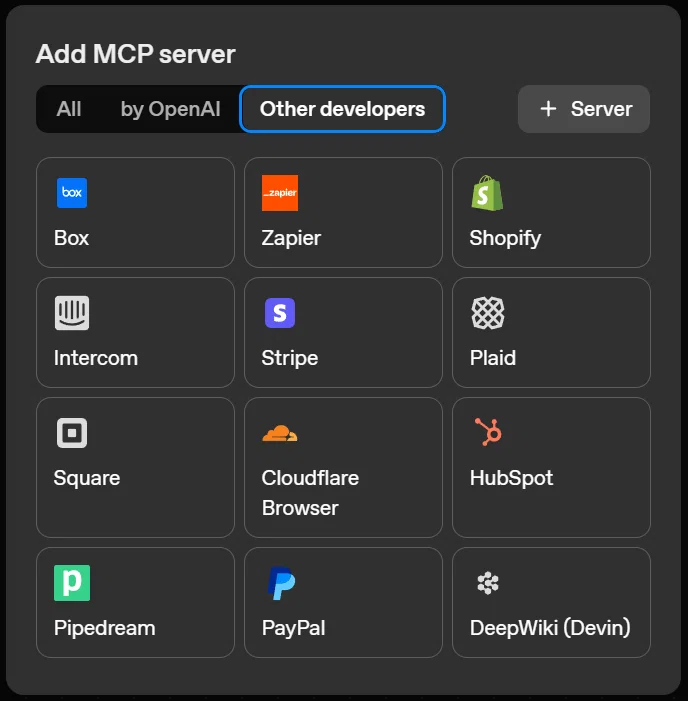Add a custom server with Server button
This screenshot has height=701, width=688.
click(584, 109)
